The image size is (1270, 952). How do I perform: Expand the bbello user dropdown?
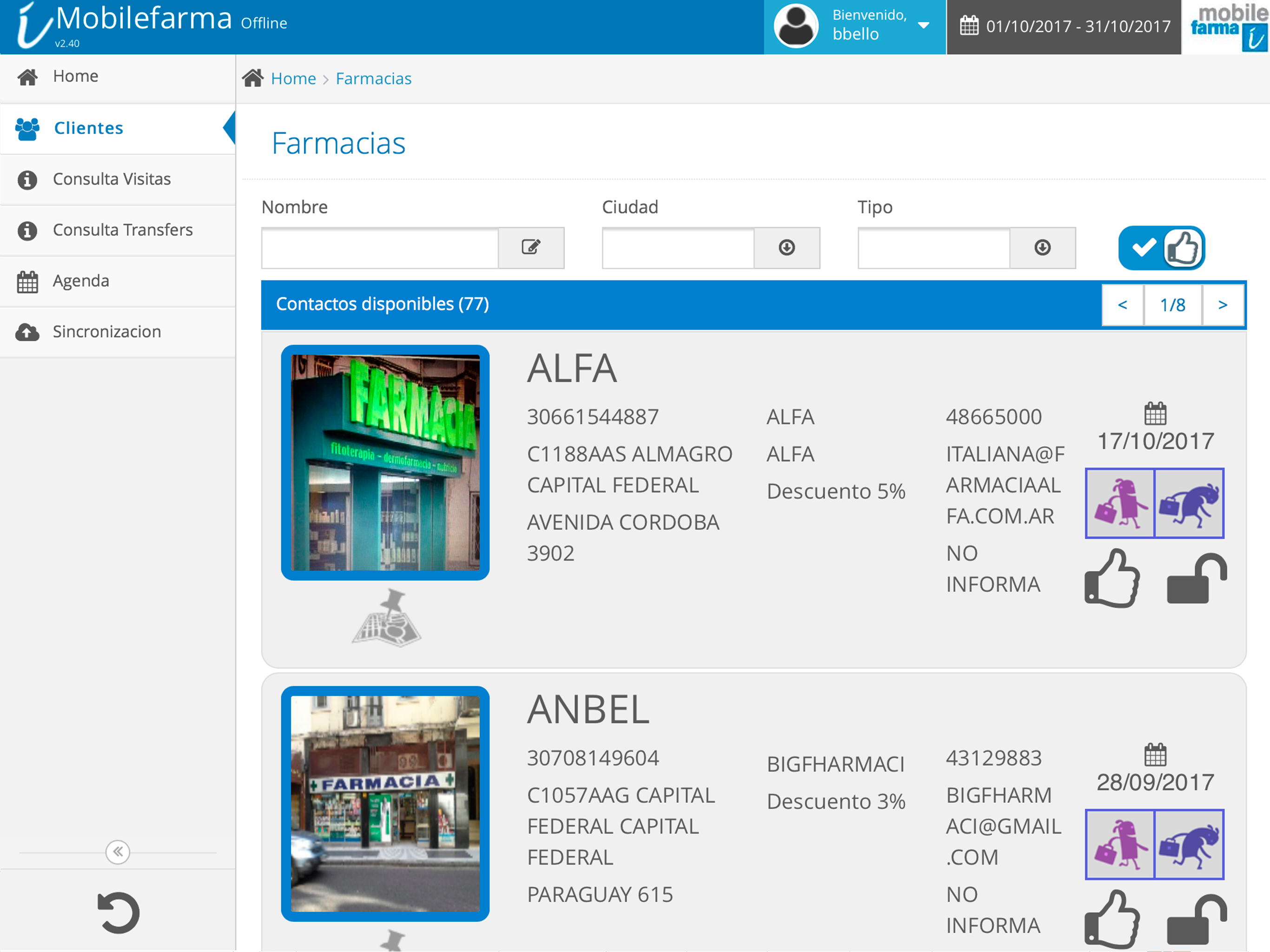point(854,26)
